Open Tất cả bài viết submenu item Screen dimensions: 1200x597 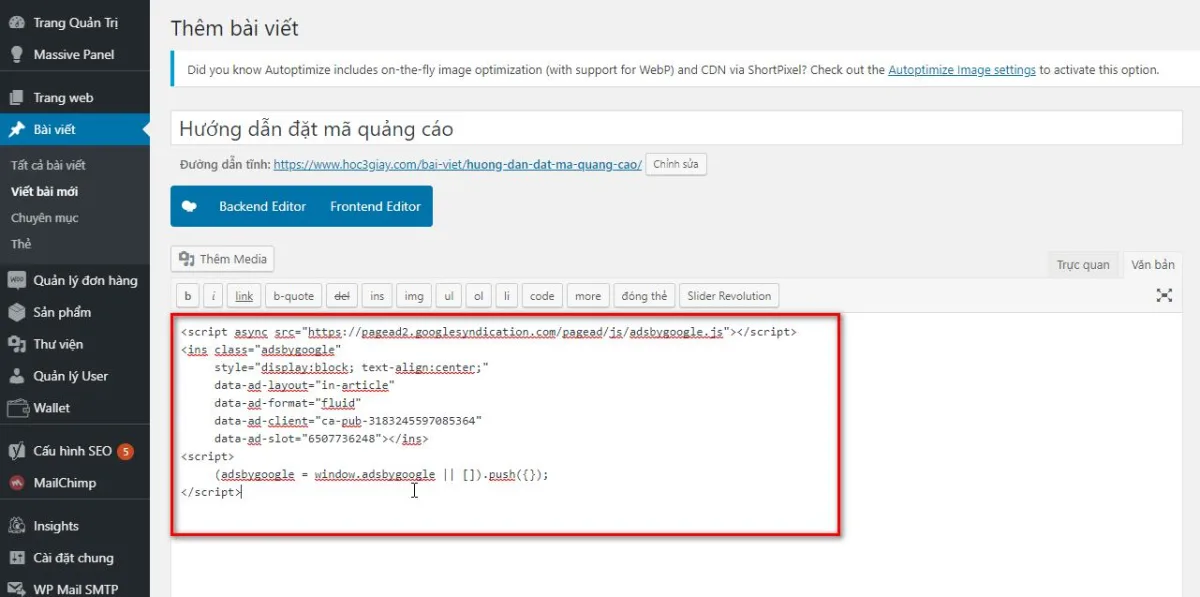(x=48, y=165)
